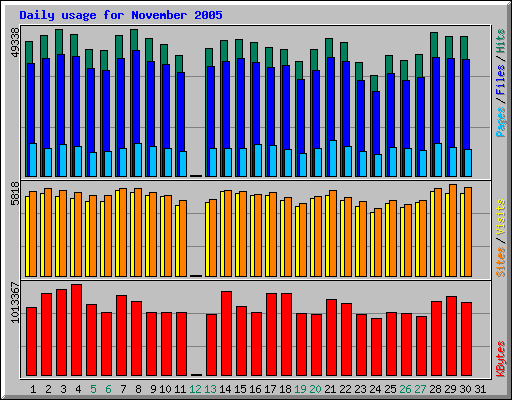
Task: Click the red KBytes bar for day 14
Action: coord(226,334)
